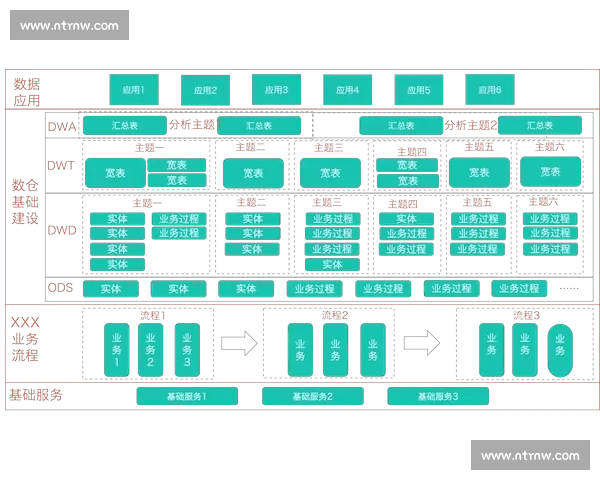The width and height of the screenshot is (600, 480).
Task: Select the ODS row label
Action: pyautogui.click(x=61, y=288)
